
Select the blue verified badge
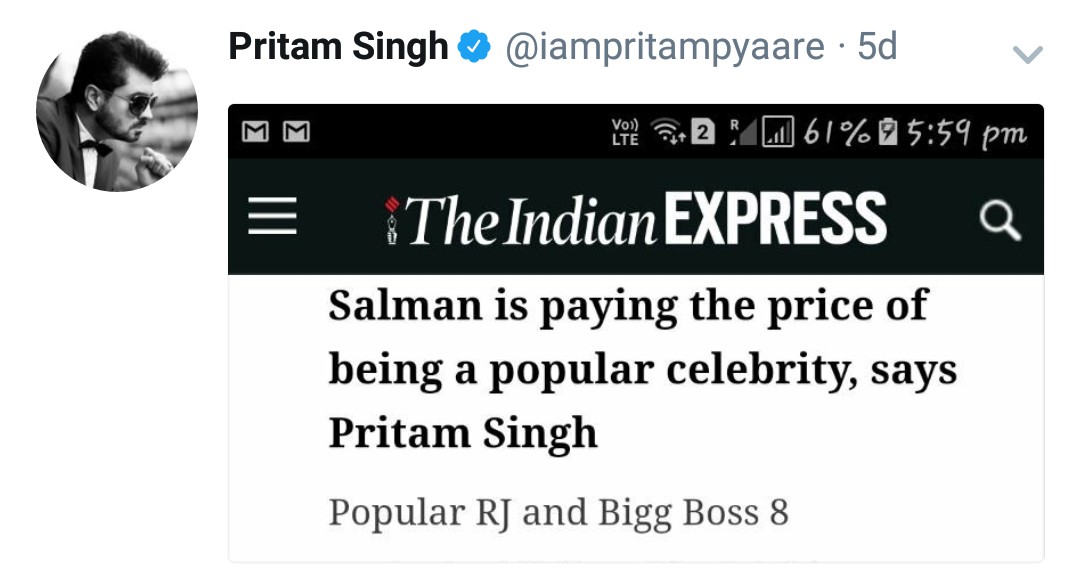pyautogui.click(x=474, y=46)
